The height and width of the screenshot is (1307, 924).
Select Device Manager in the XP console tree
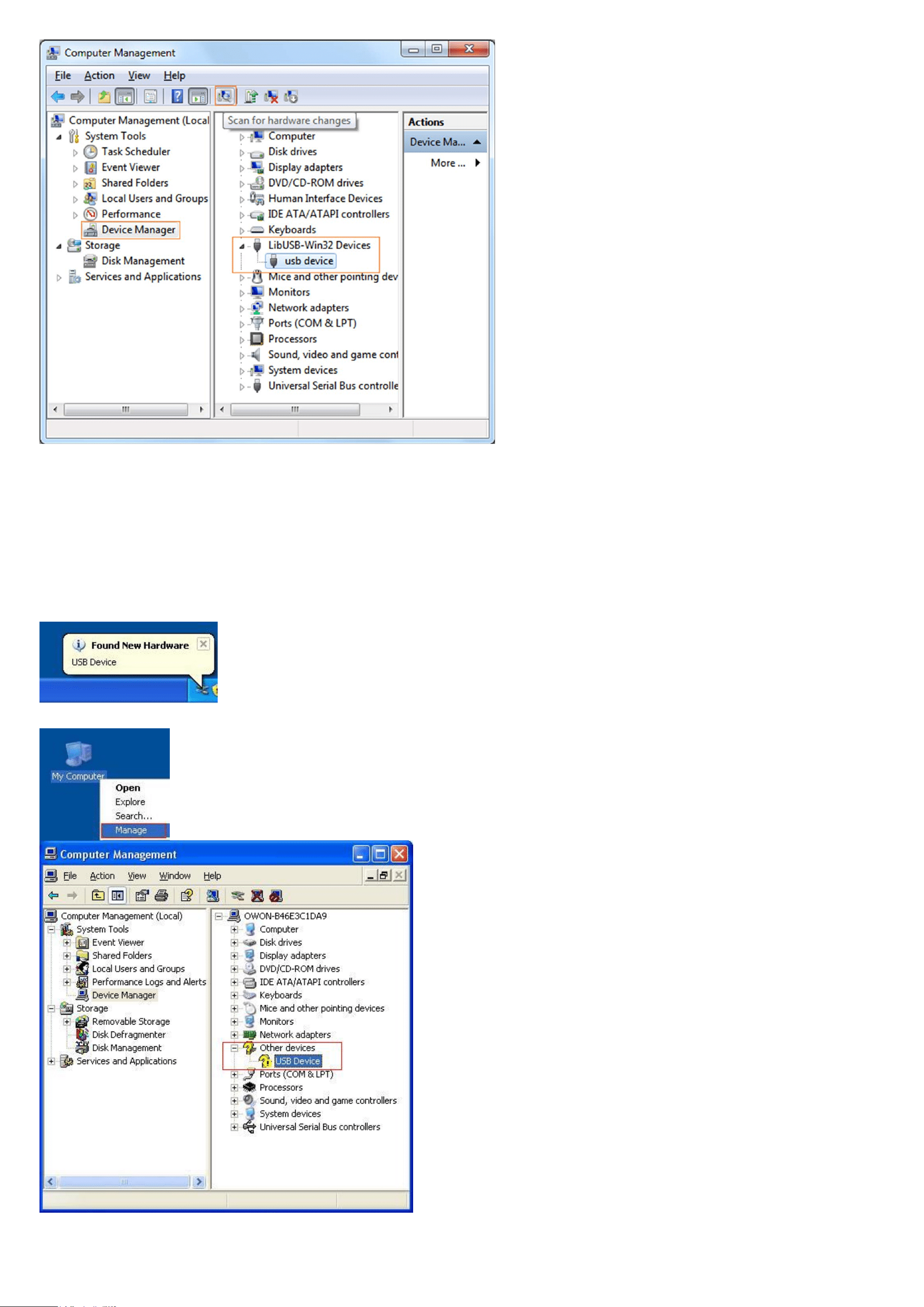(123, 995)
